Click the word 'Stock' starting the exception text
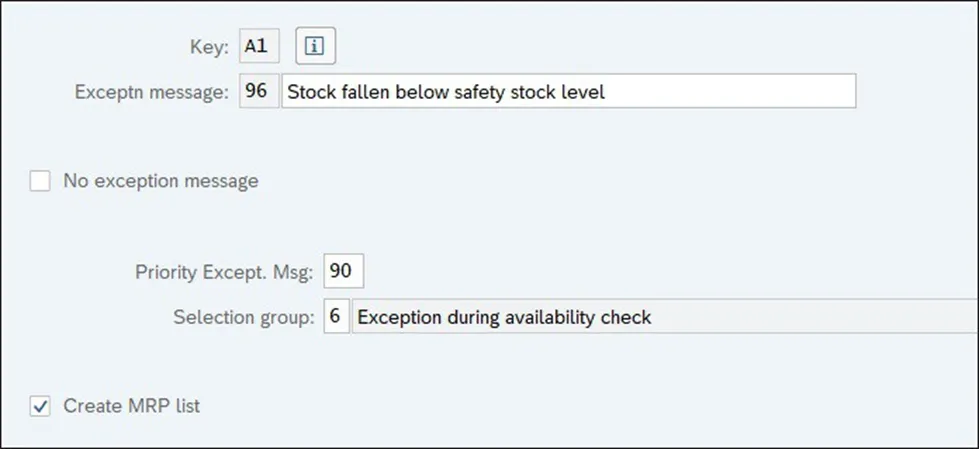Viewport: 979px width, 449px height. (309, 92)
